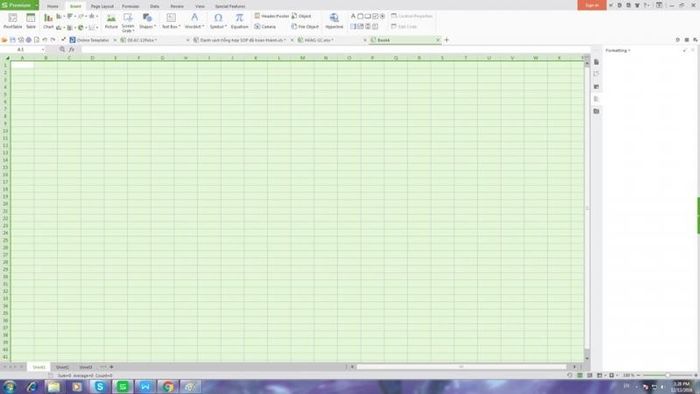
Task: Pin the Formatting task pane
Action: [x=685, y=50]
